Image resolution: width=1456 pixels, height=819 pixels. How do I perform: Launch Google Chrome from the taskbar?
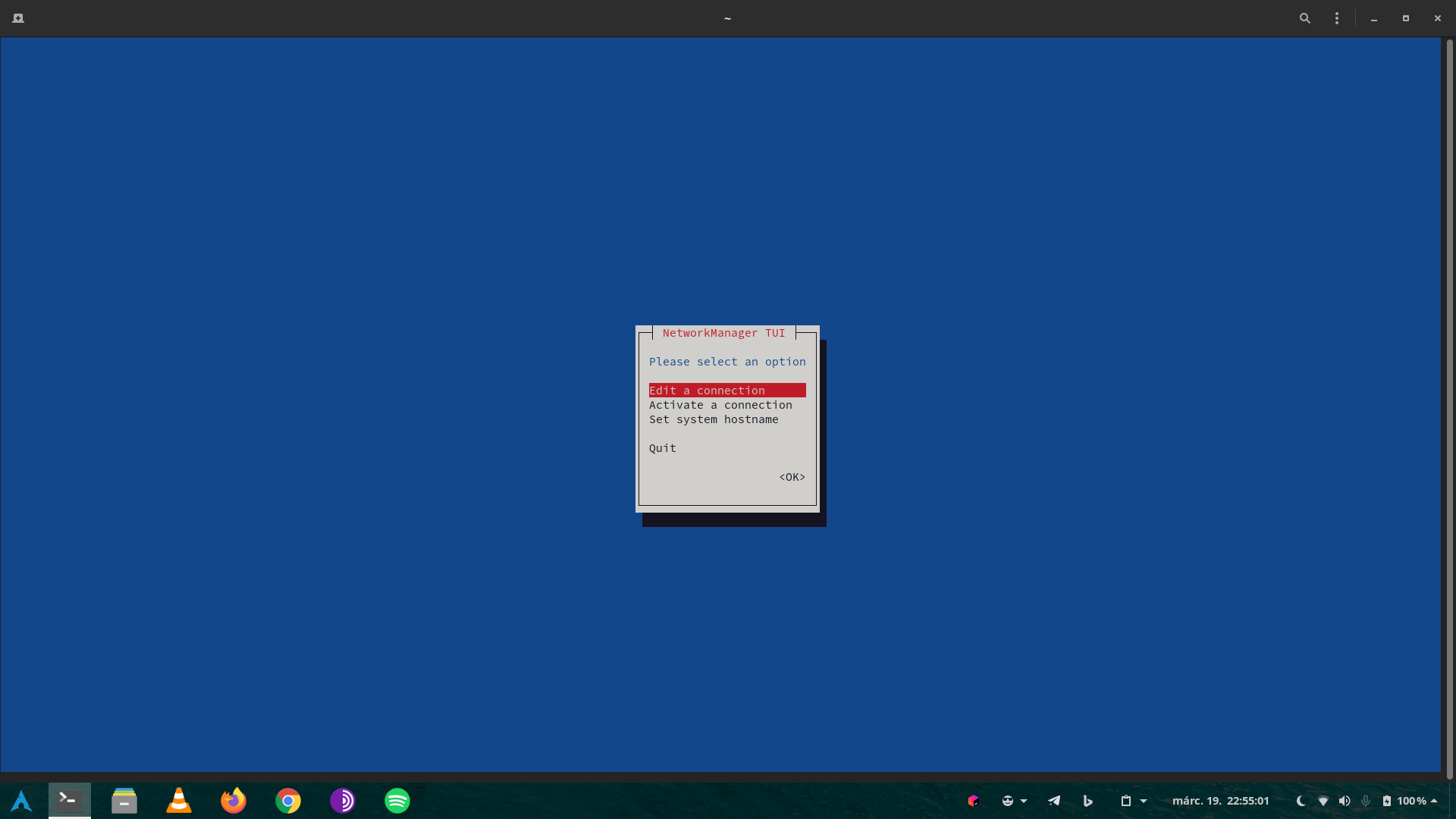click(288, 801)
